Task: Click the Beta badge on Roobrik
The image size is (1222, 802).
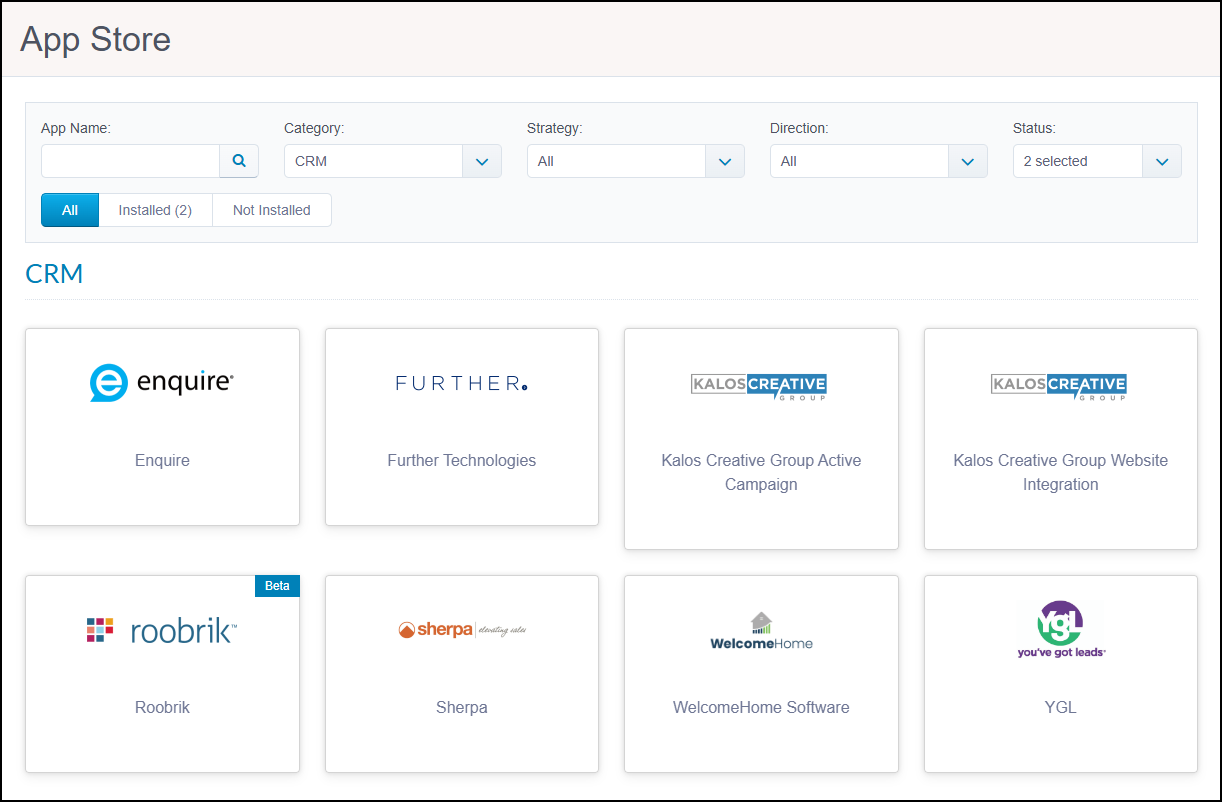Action: (277, 586)
